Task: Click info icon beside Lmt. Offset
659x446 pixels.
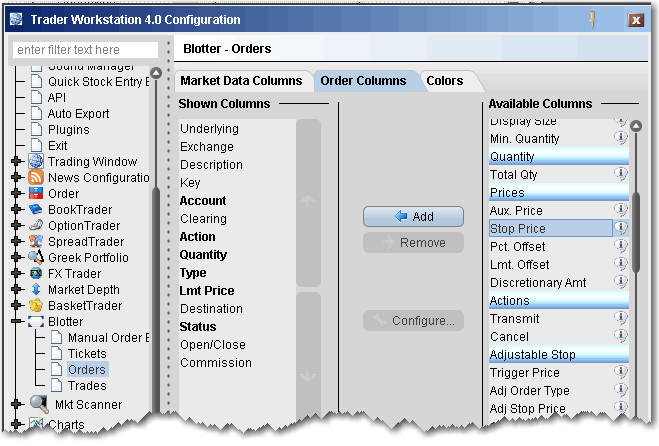Action: pos(621,264)
